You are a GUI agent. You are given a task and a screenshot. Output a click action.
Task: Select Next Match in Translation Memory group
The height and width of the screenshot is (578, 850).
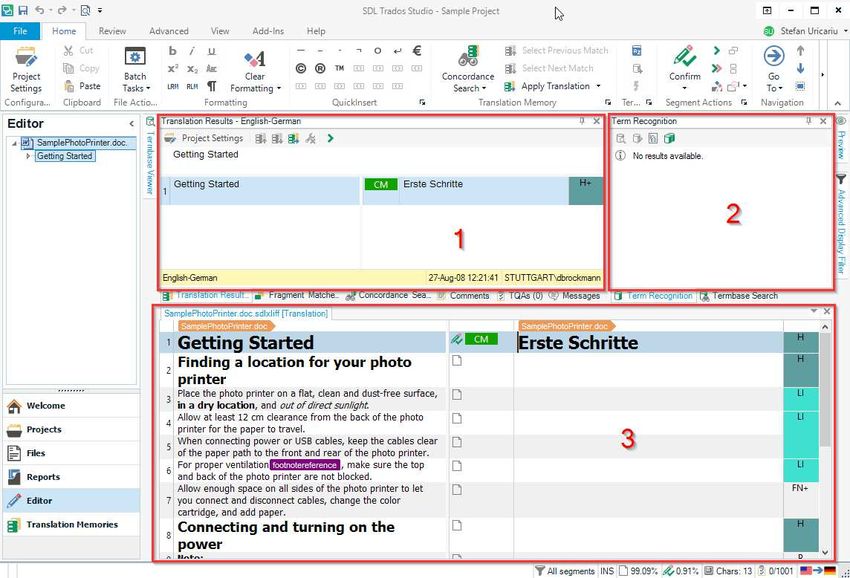(549, 68)
